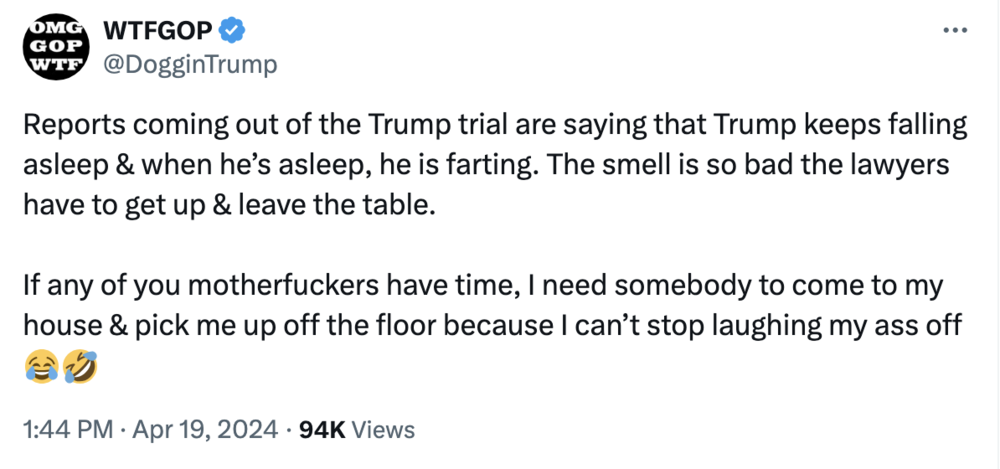Click the Apr 19, 2024 date
1000x469 pixels.
(x=205, y=430)
